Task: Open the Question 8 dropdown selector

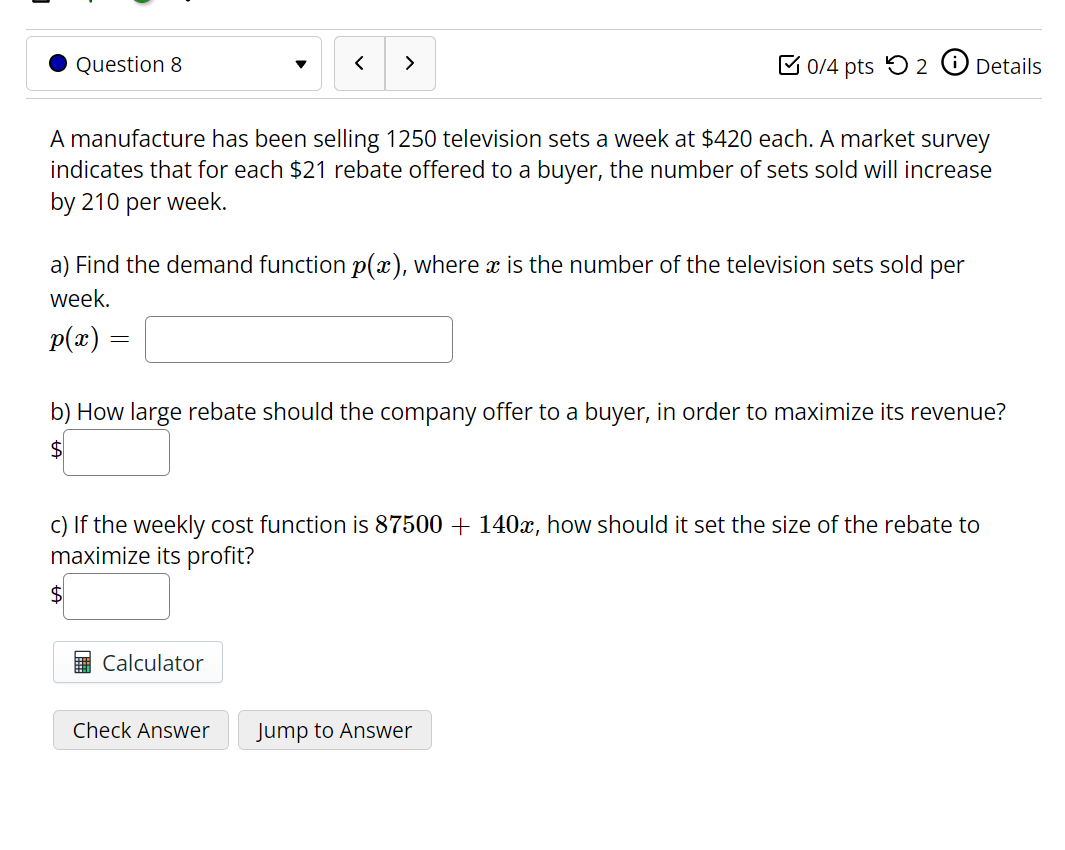Action: 174,64
